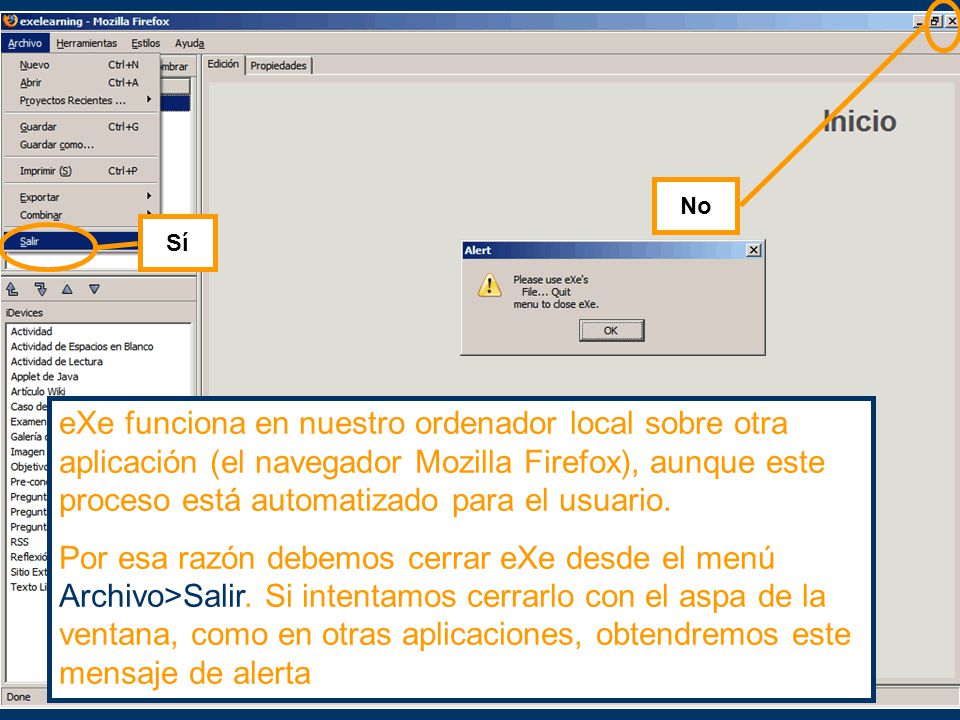The image size is (960, 720).
Task: Select the RSS iDevice
Action: point(20,542)
